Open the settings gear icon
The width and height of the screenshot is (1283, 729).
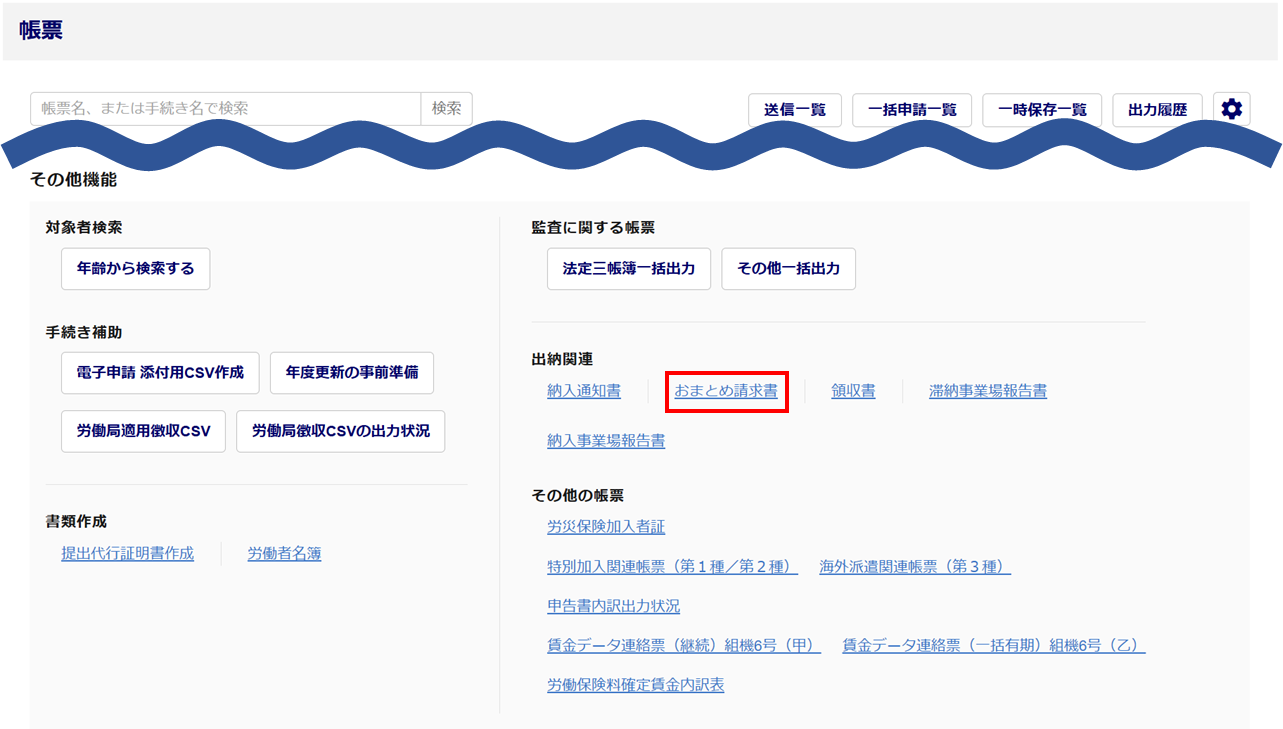click(x=1231, y=110)
